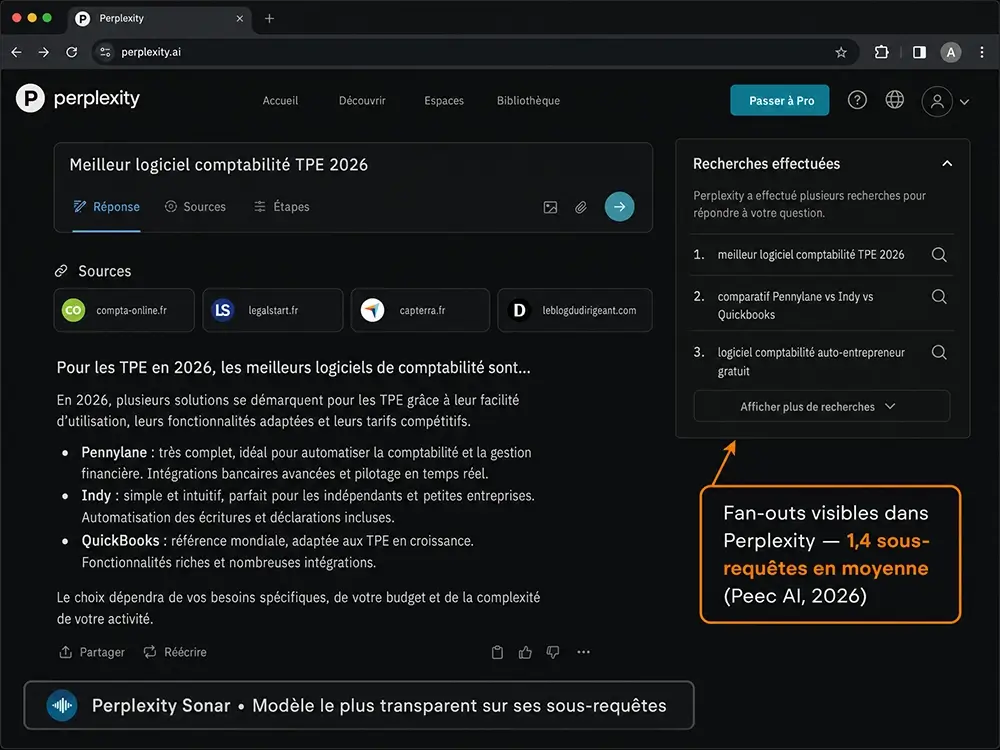Switch to the Réponse tab

[x=107, y=207]
